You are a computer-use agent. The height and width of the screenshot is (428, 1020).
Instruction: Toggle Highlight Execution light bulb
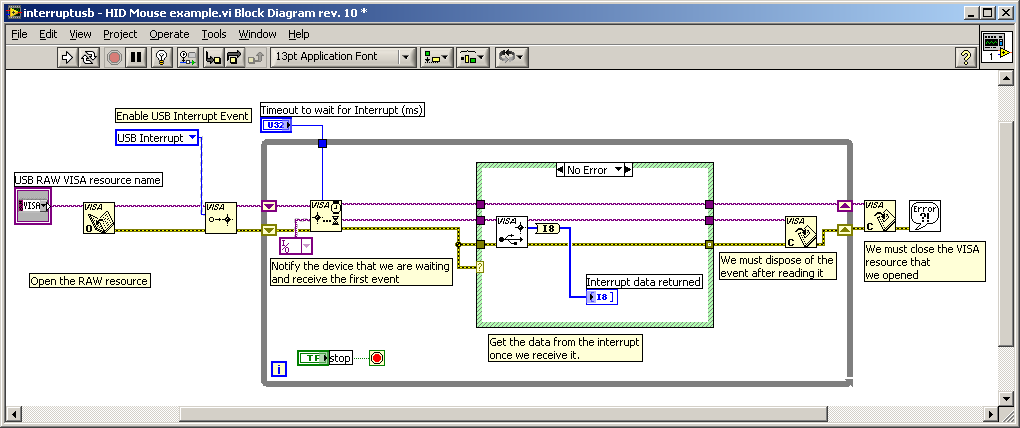pyautogui.click(x=162, y=57)
